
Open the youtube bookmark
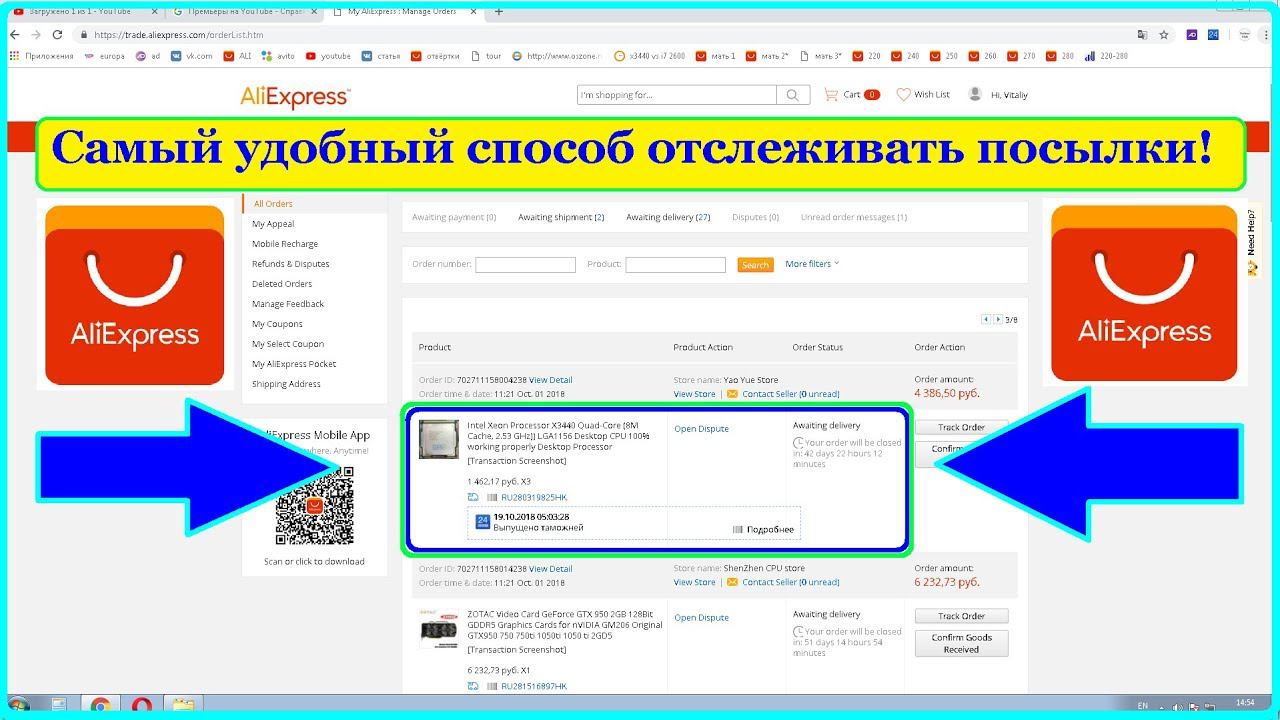pos(329,56)
